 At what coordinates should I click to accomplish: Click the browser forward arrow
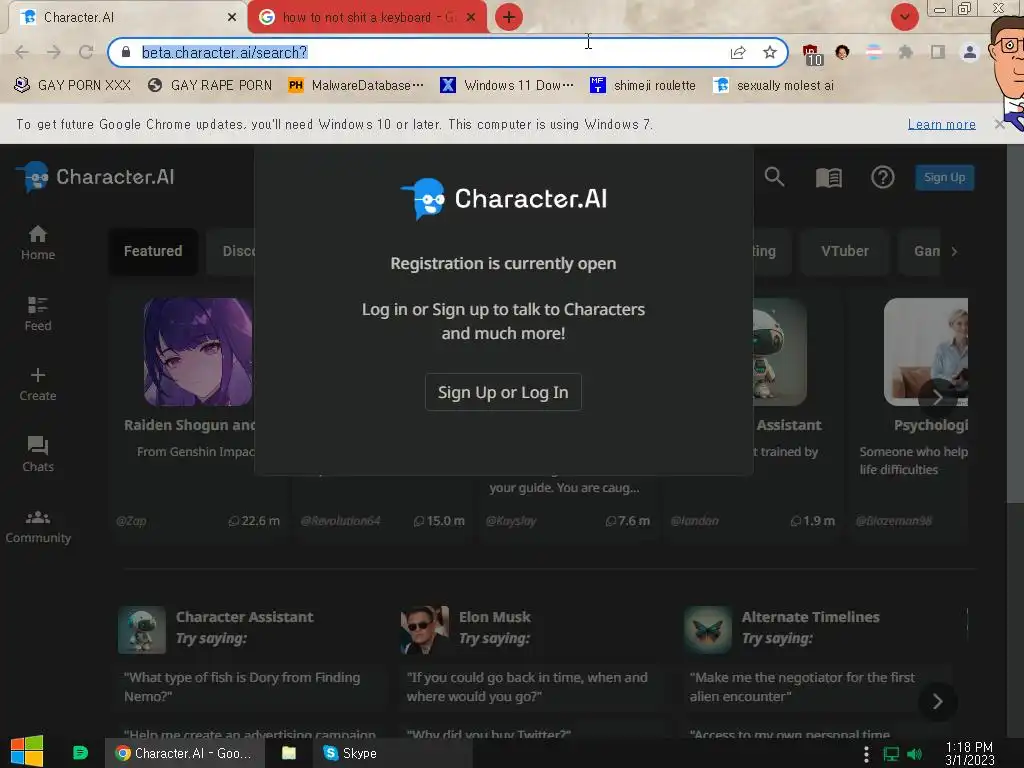[x=54, y=52]
